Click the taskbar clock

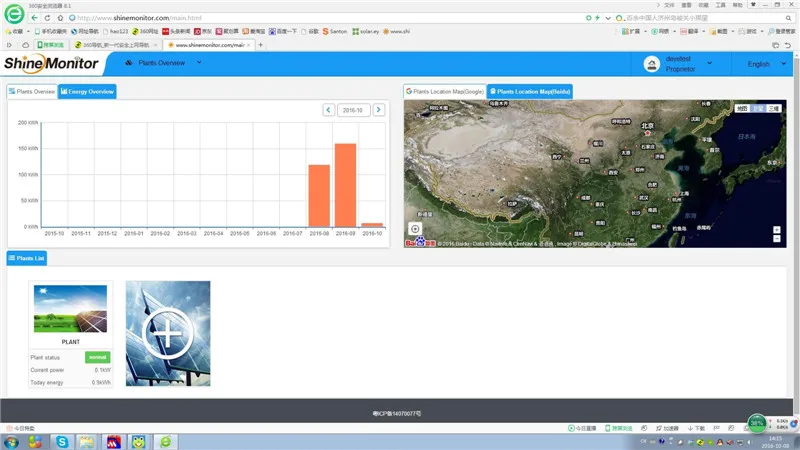pyautogui.click(x=775, y=442)
